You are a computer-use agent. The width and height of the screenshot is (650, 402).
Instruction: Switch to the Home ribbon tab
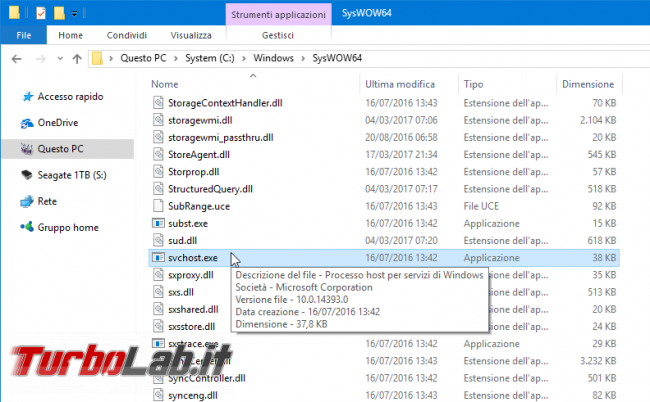pos(70,35)
